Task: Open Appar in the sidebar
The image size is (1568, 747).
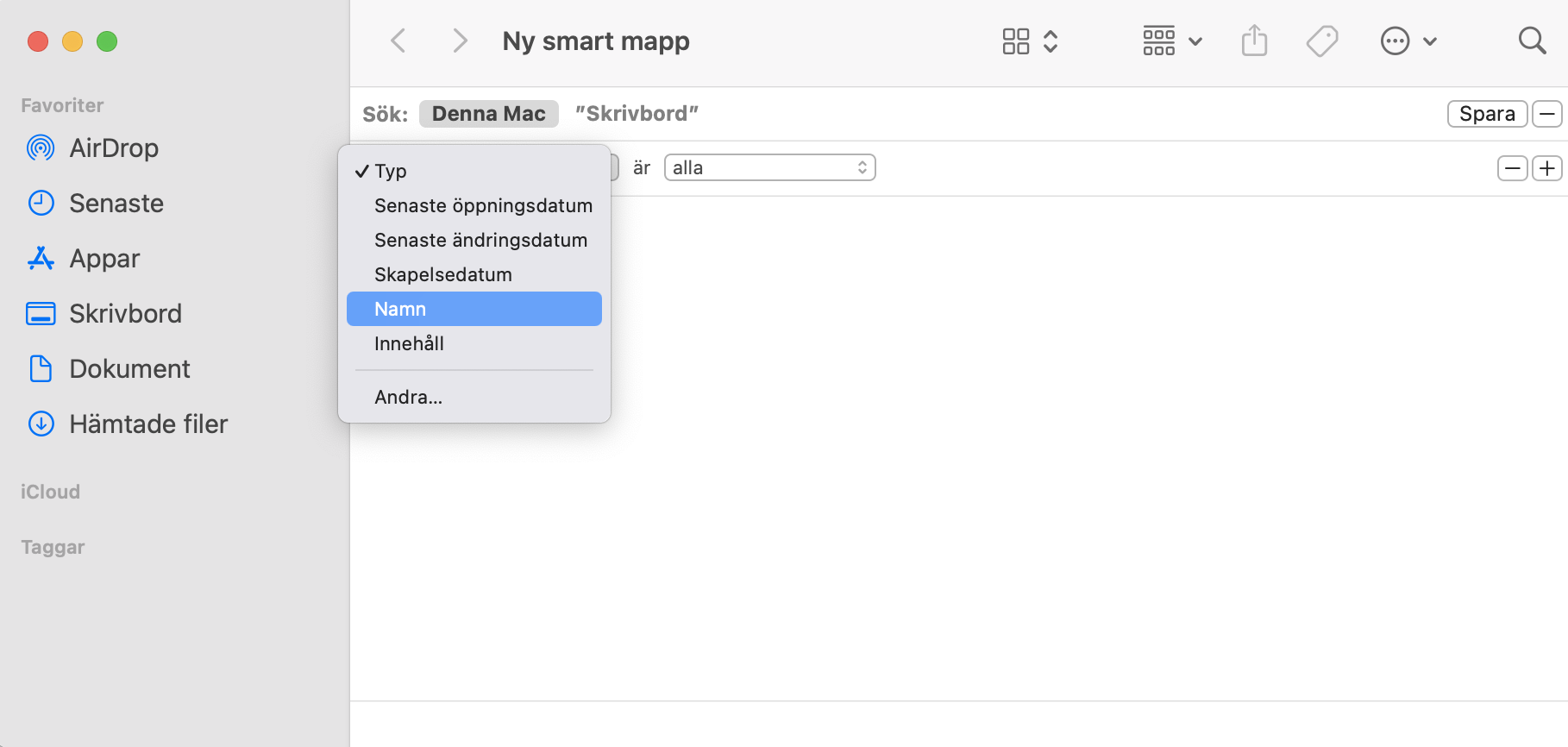Action: pos(84,259)
